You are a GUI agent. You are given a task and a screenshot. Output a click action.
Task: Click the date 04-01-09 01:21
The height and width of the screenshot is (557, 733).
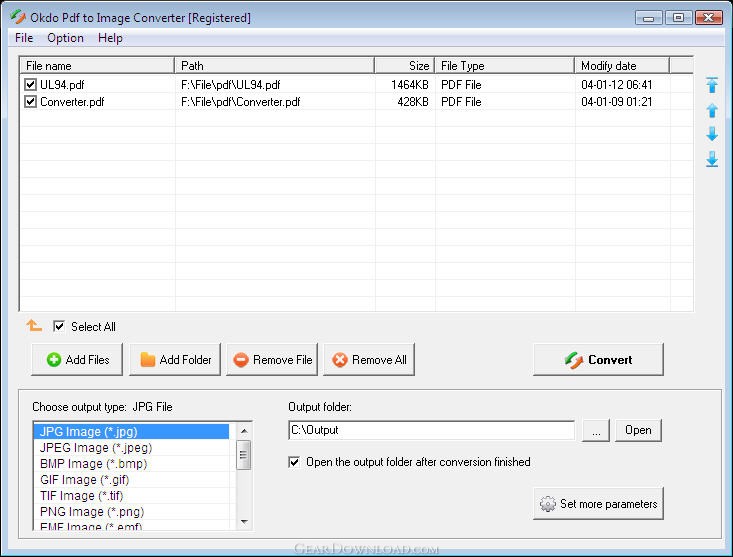pos(617,101)
